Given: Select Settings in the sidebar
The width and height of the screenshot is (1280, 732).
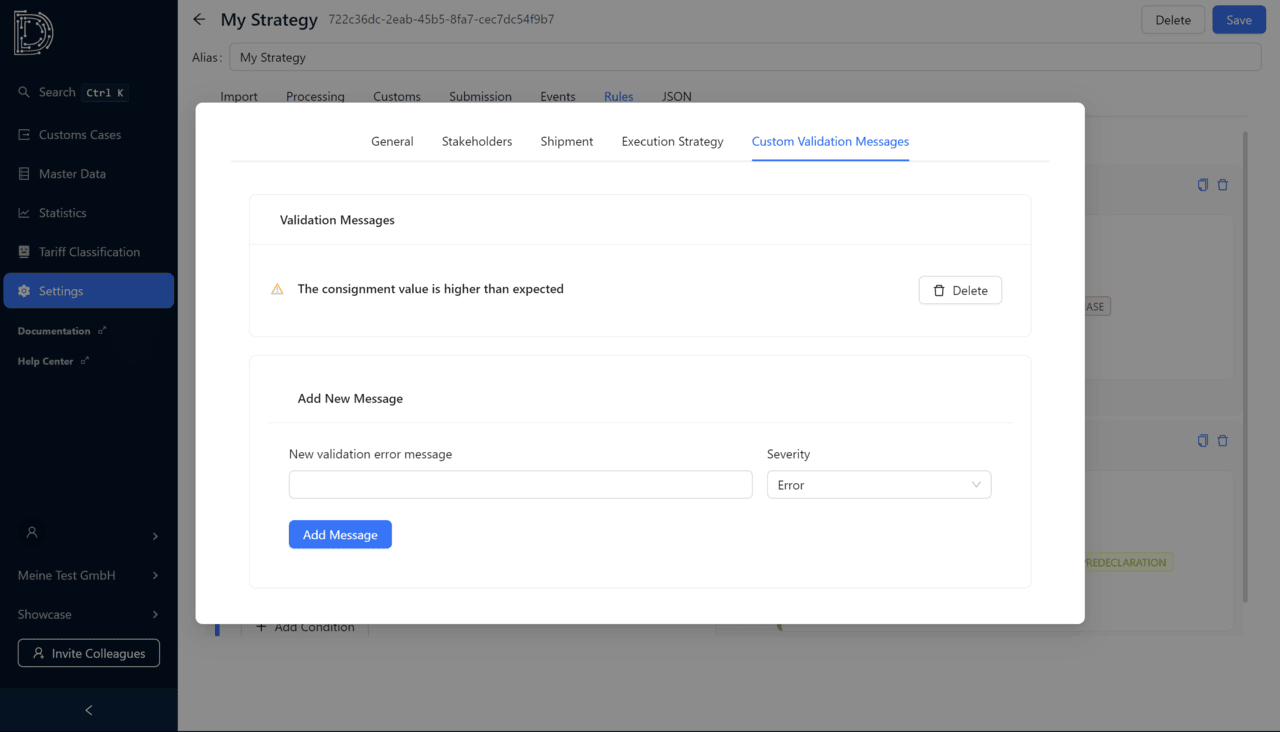Looking at the screenshot, I should [x=88, y=291].
